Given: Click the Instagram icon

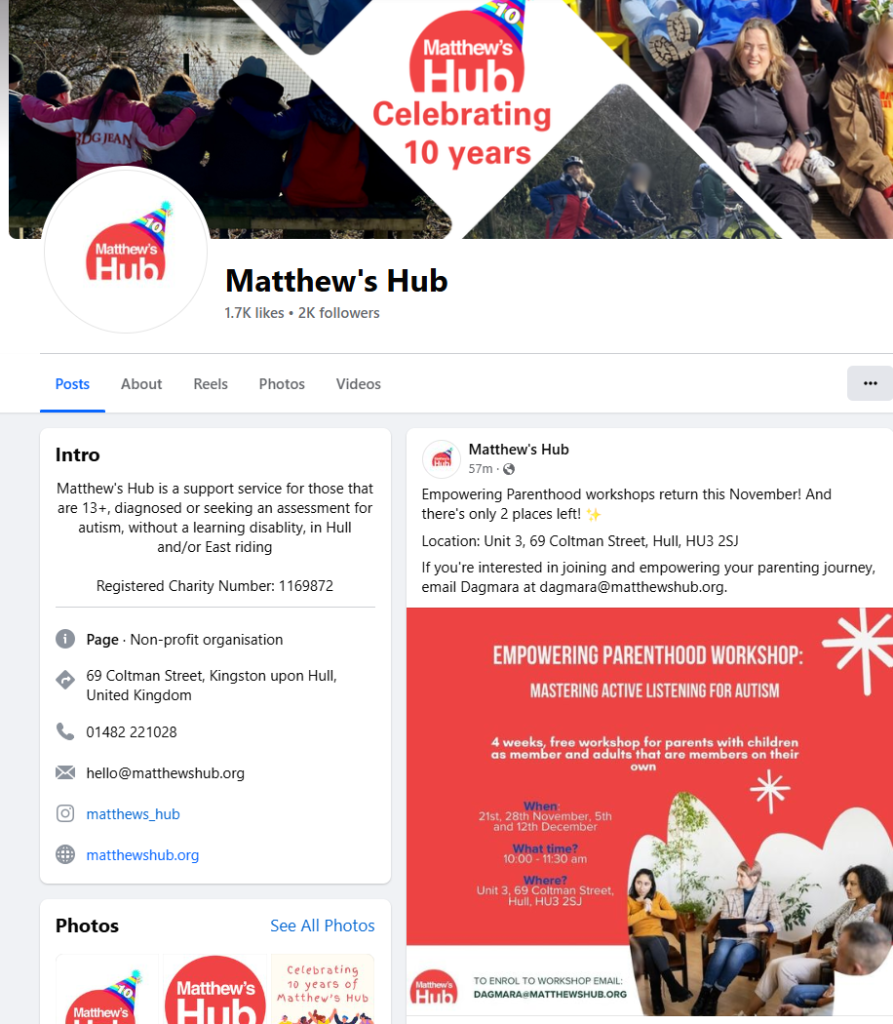Looking at the screenshot, I should 65,814.
